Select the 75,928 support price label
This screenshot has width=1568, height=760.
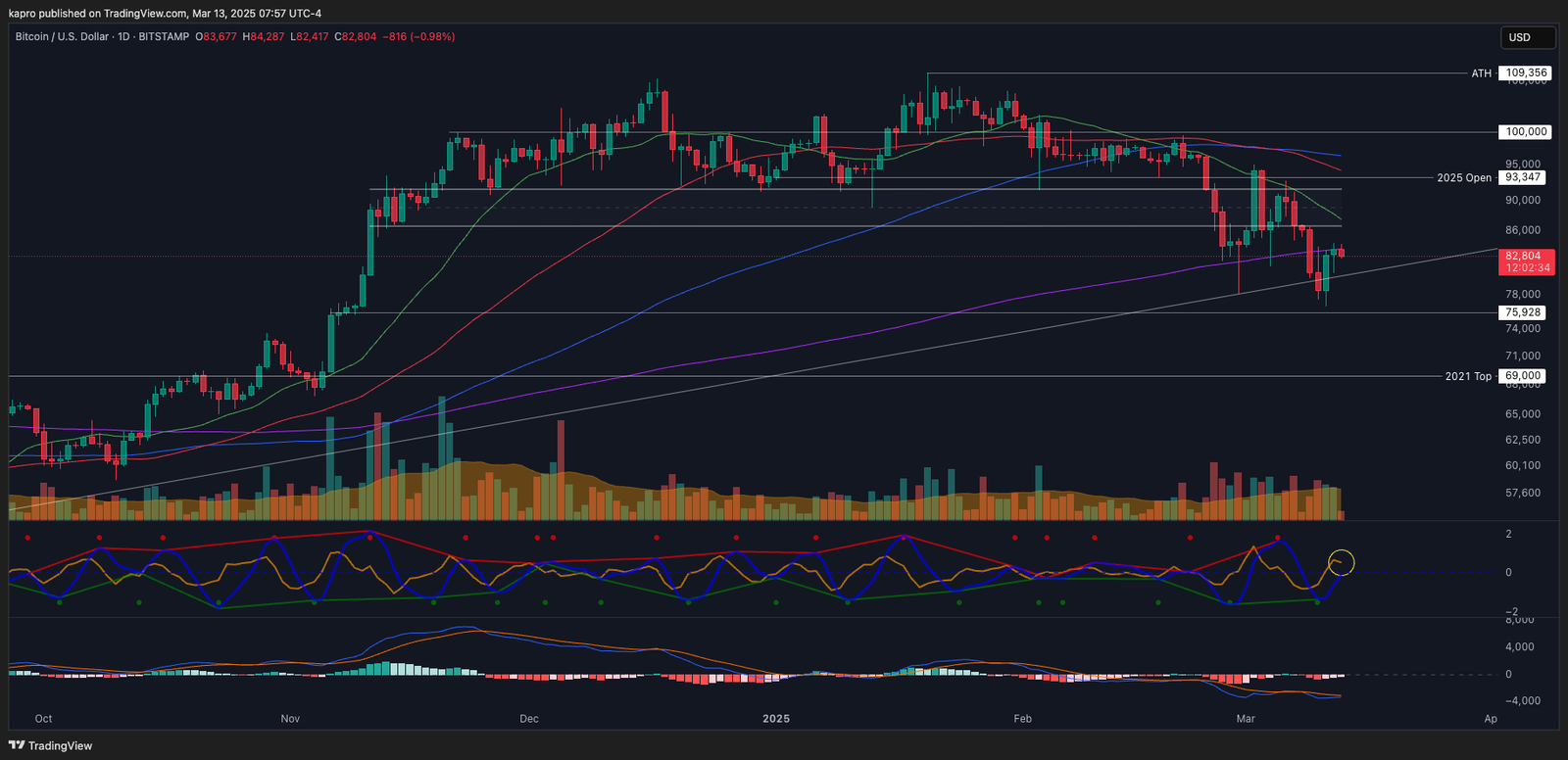point(1523,313)
